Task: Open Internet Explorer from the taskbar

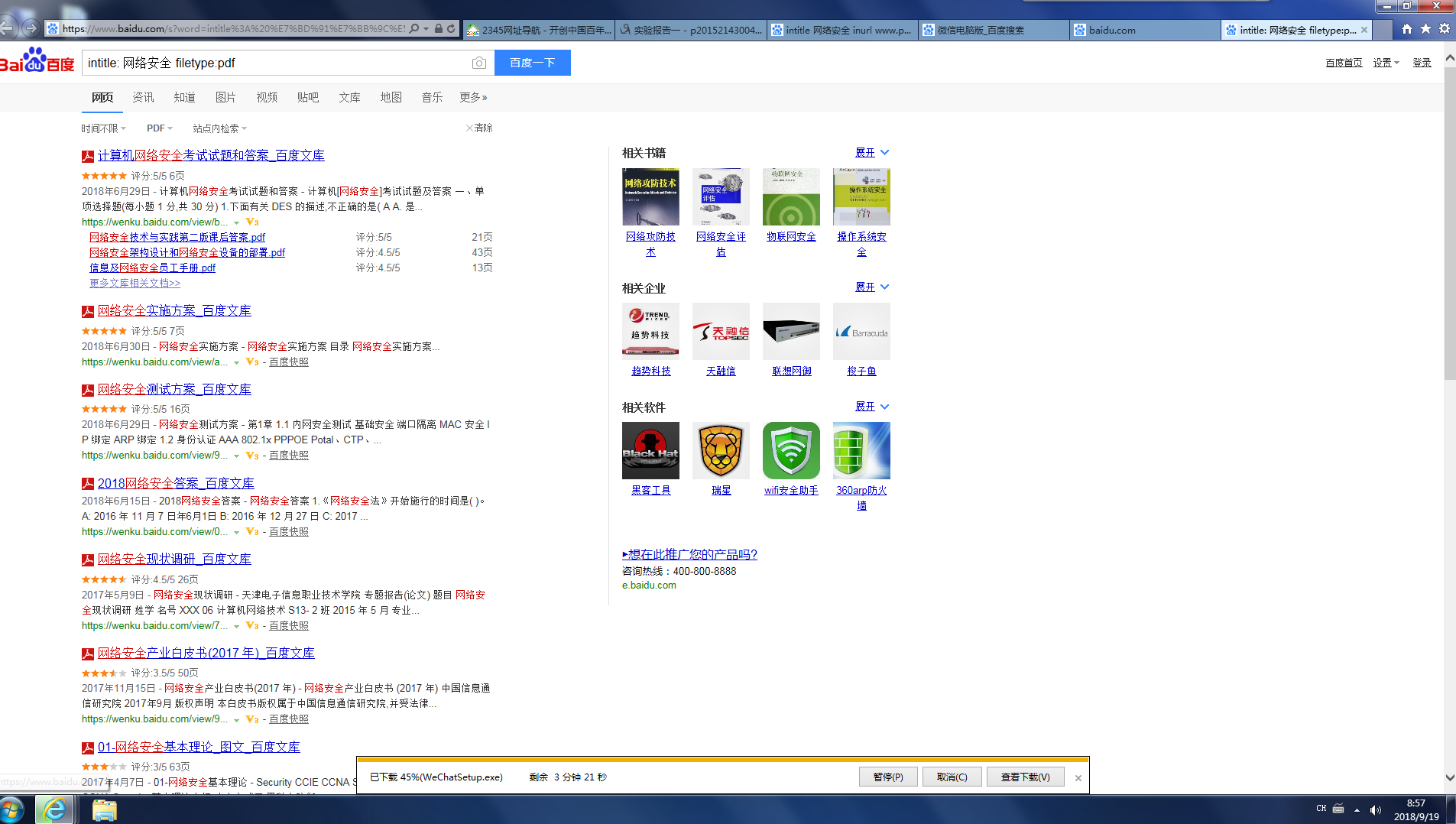Action: [x=55, y=809]
